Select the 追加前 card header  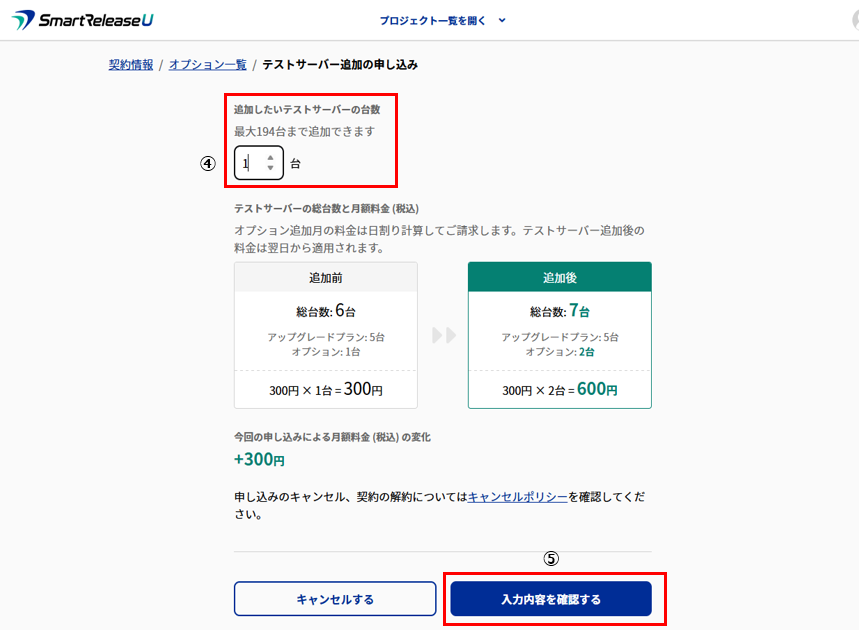[x=326, y=277]
